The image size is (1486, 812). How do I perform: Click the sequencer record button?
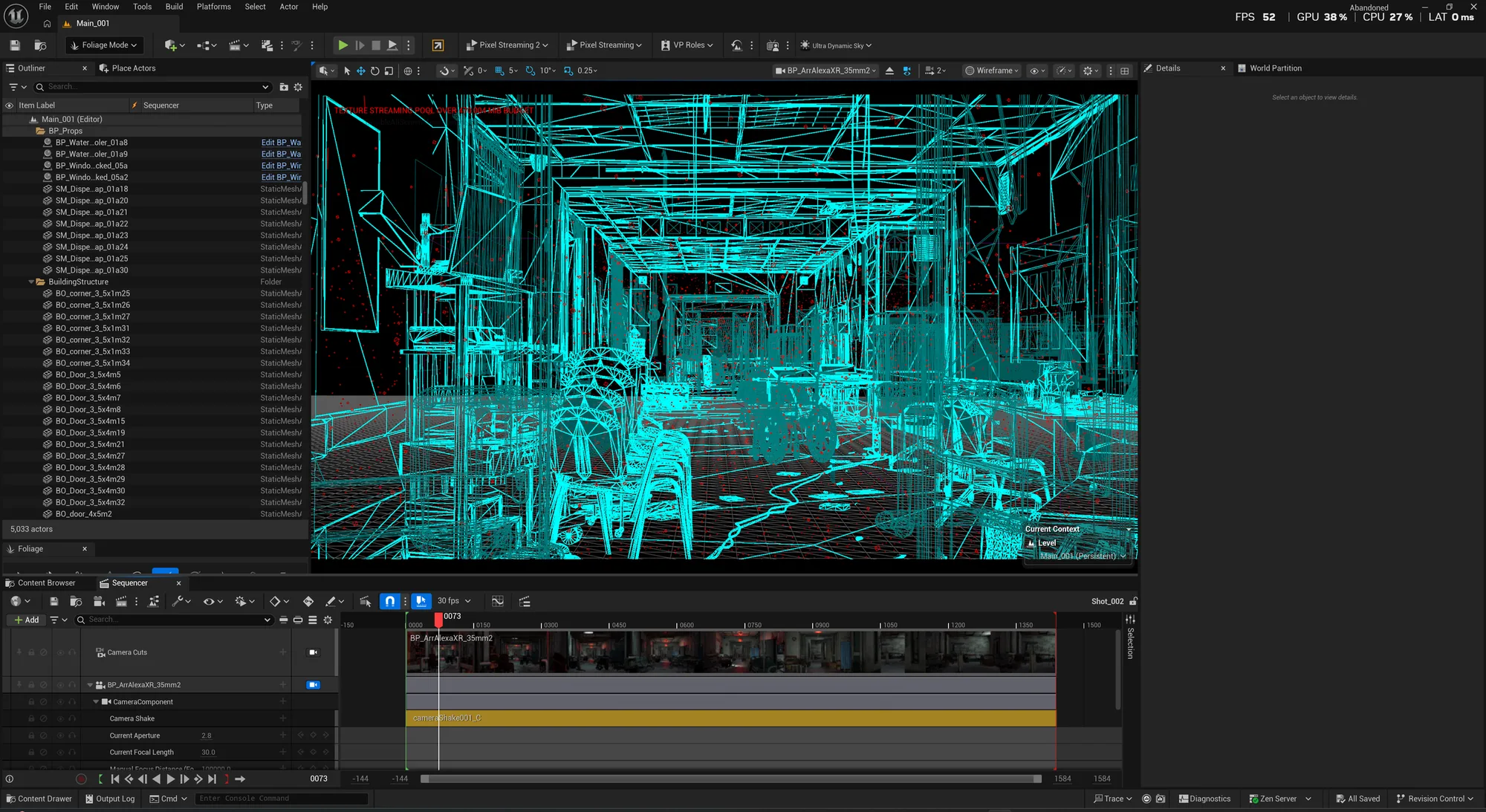point(82,779)
